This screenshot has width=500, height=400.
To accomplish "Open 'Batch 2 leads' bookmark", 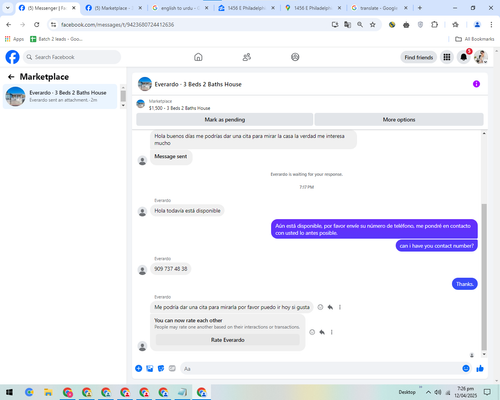I will pyautogui.click(x=56, y=39).
